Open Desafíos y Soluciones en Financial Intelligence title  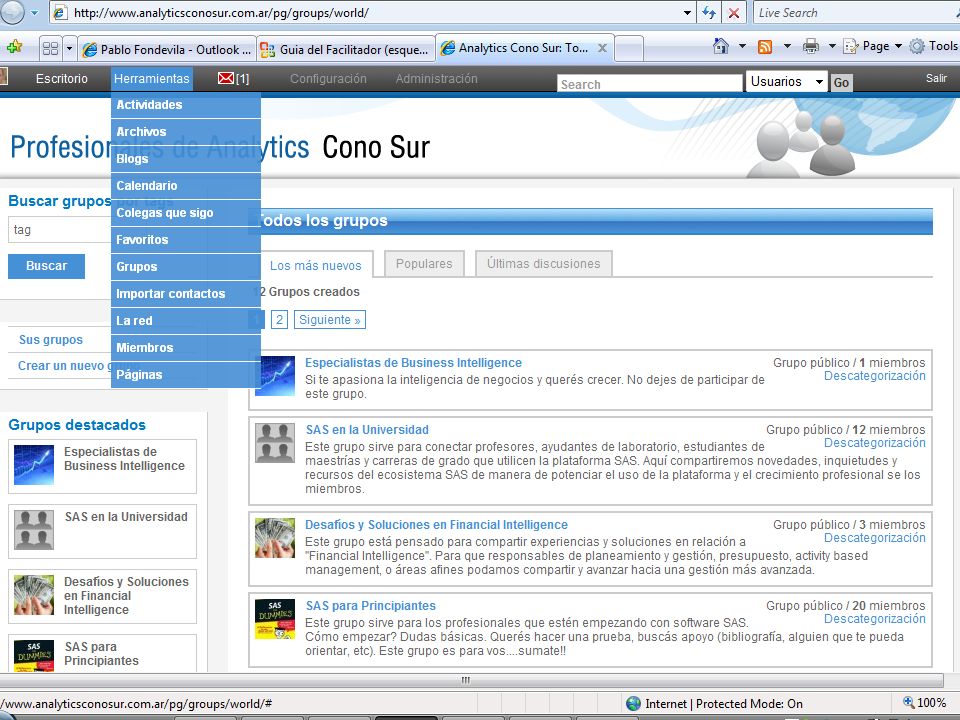[437, 525]
